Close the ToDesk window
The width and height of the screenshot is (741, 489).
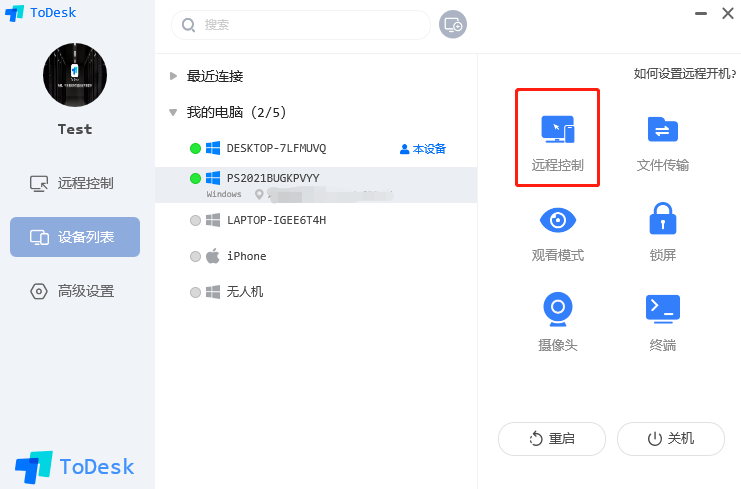[x=728, y=13]
